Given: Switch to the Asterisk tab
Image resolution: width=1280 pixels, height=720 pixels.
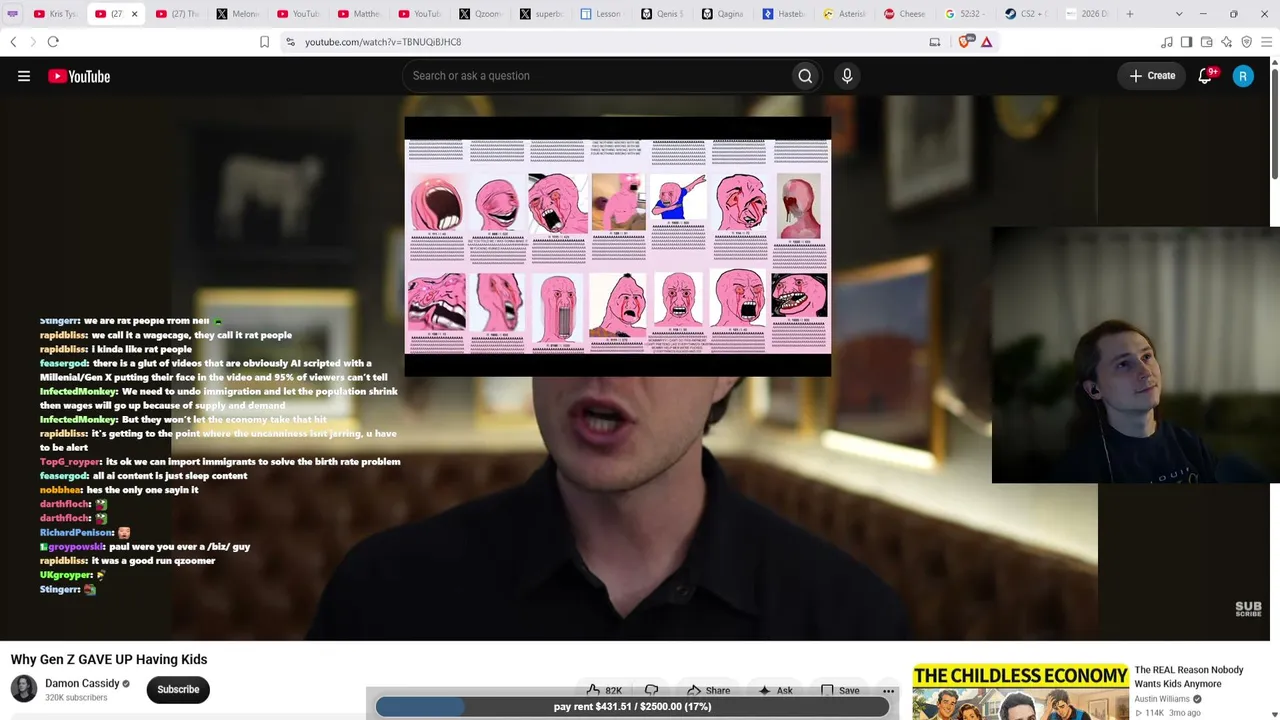Looking at the screenshot, I should 844,14.
